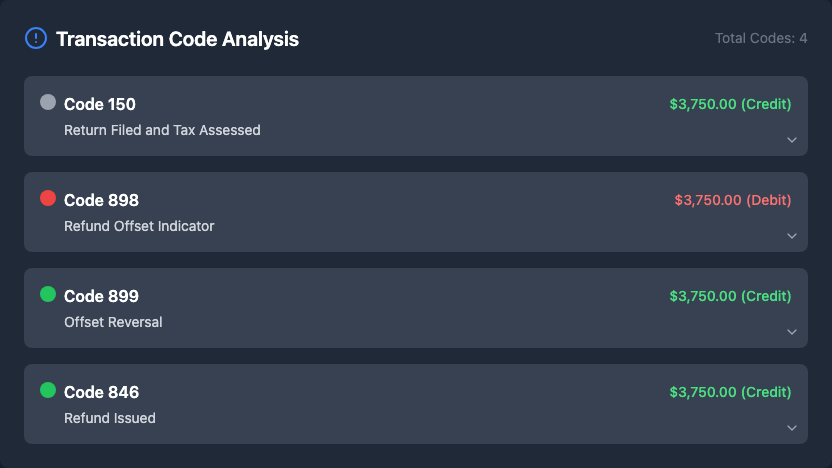Click the Code 898 title text
This screenshot has width=832, height=468.
[101, 200]
